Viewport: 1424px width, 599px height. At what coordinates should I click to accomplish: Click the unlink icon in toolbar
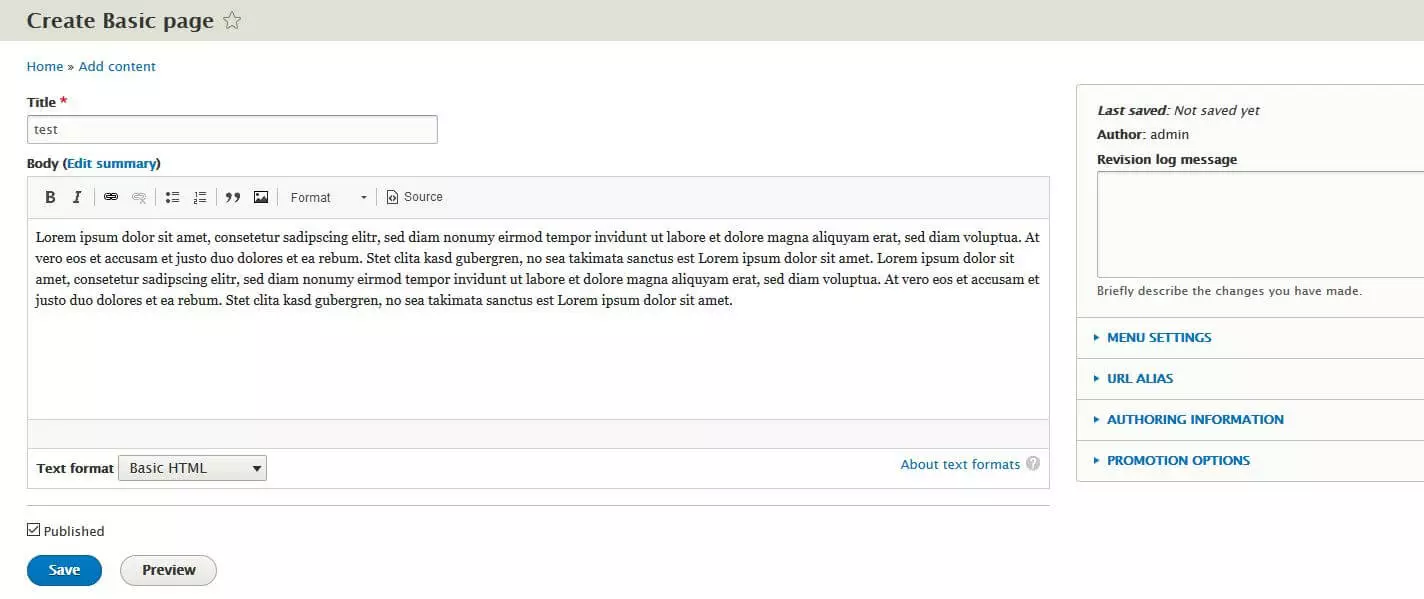pyautogui.click(x=139, y=197)
